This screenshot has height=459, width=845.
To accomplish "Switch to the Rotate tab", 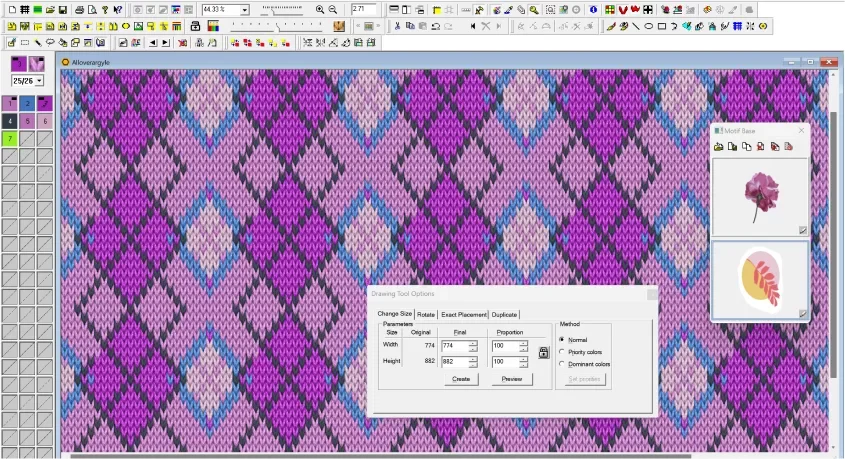I will click(426, 315).
